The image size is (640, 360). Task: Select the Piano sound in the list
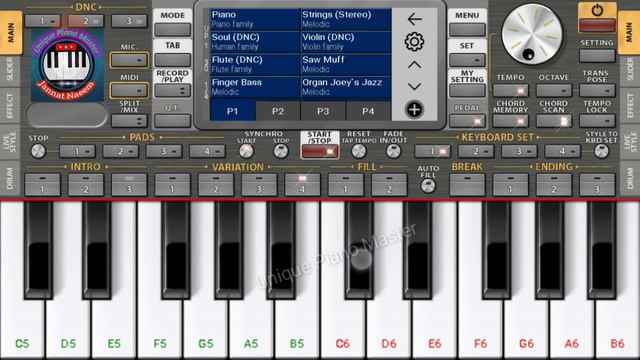(255, 19)
